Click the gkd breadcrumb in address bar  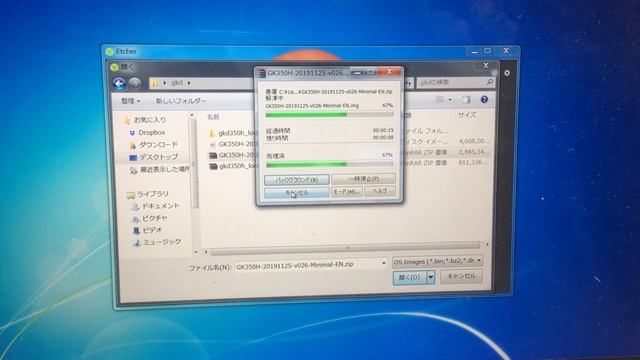pos(177,83)
